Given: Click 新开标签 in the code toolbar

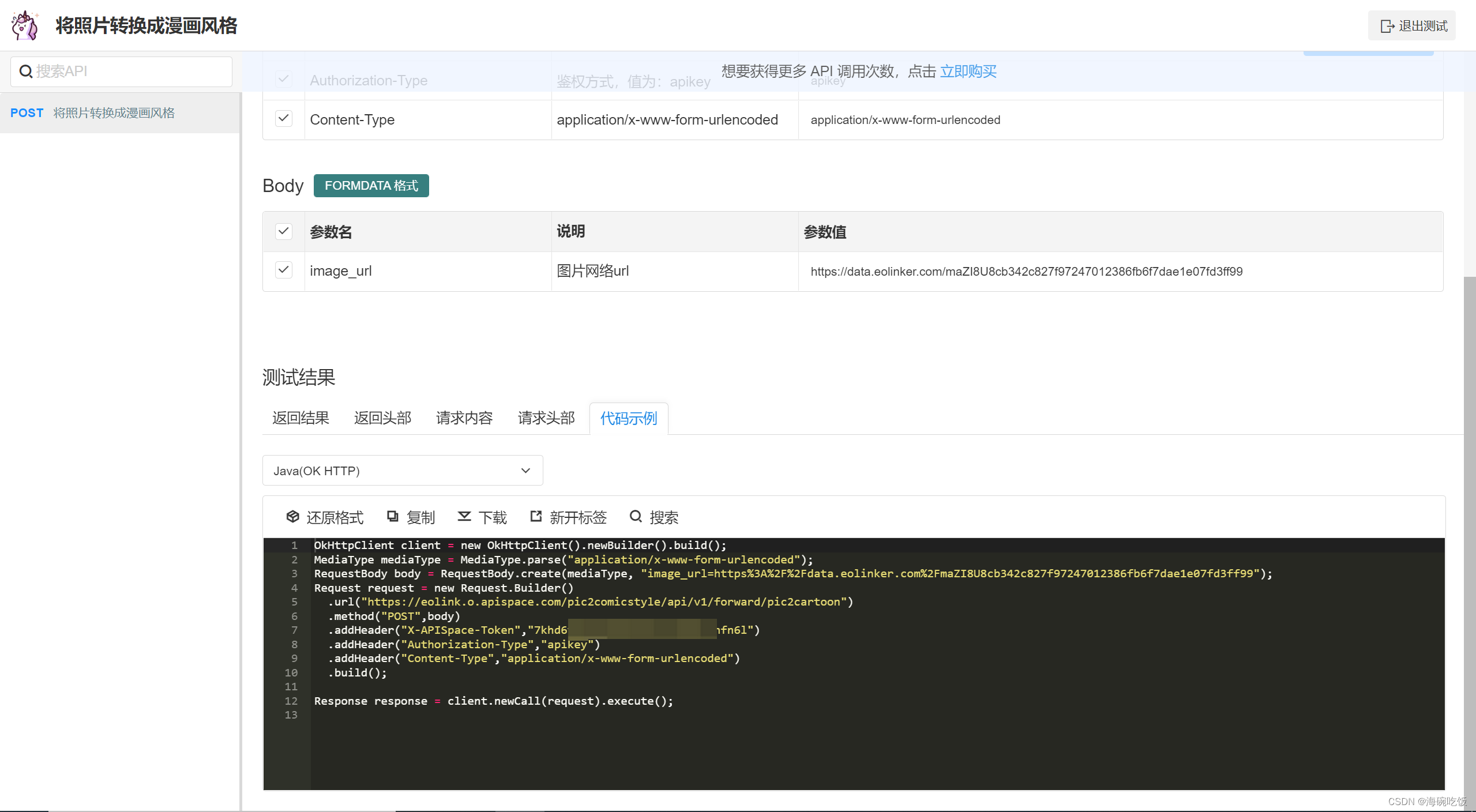Looking at the screenshot, I should pos(568,517).
